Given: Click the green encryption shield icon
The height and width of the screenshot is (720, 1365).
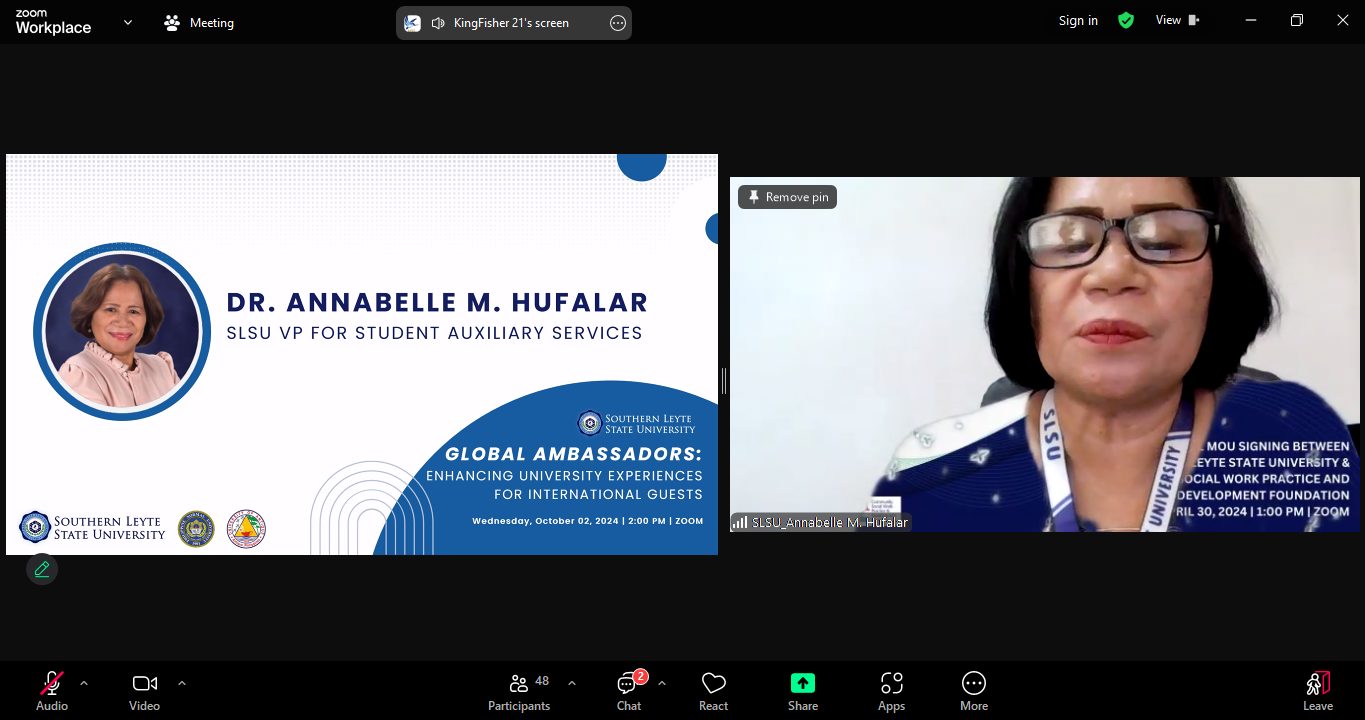Looking at the screenshot, I should pos(1126,20).
